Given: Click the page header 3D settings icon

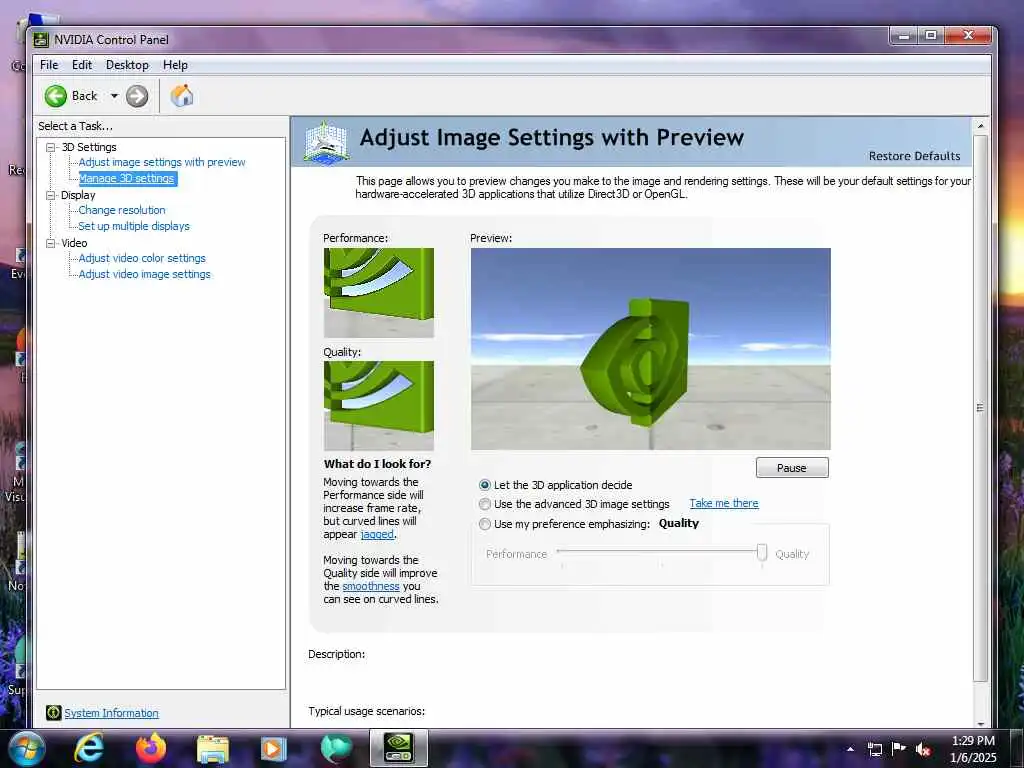Looking at the screenshot, I should (x=327, y=142).
